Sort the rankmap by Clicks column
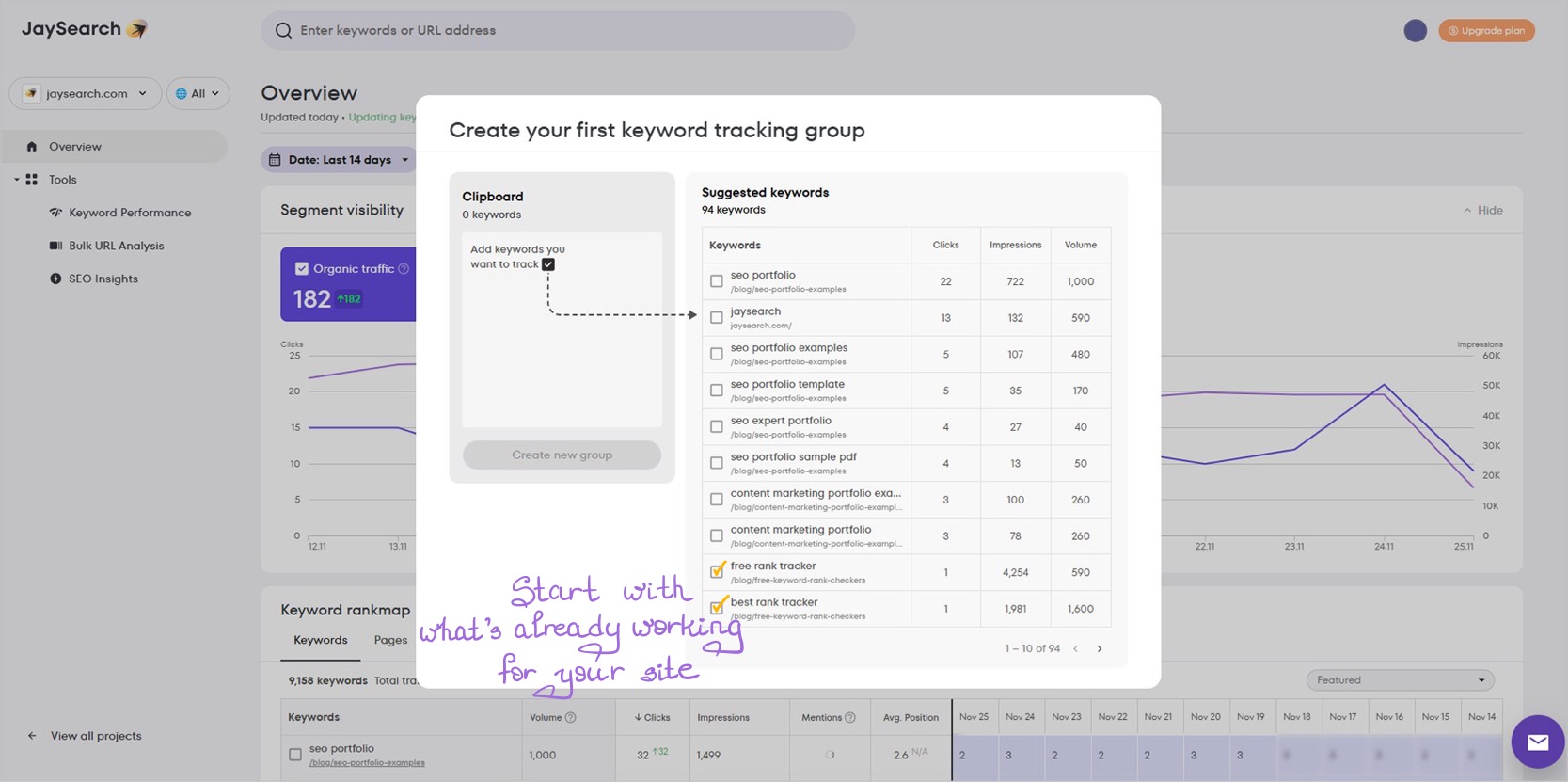Viewport: 1568px width, 782px height. pyautogui.click(x=653, y=718)
